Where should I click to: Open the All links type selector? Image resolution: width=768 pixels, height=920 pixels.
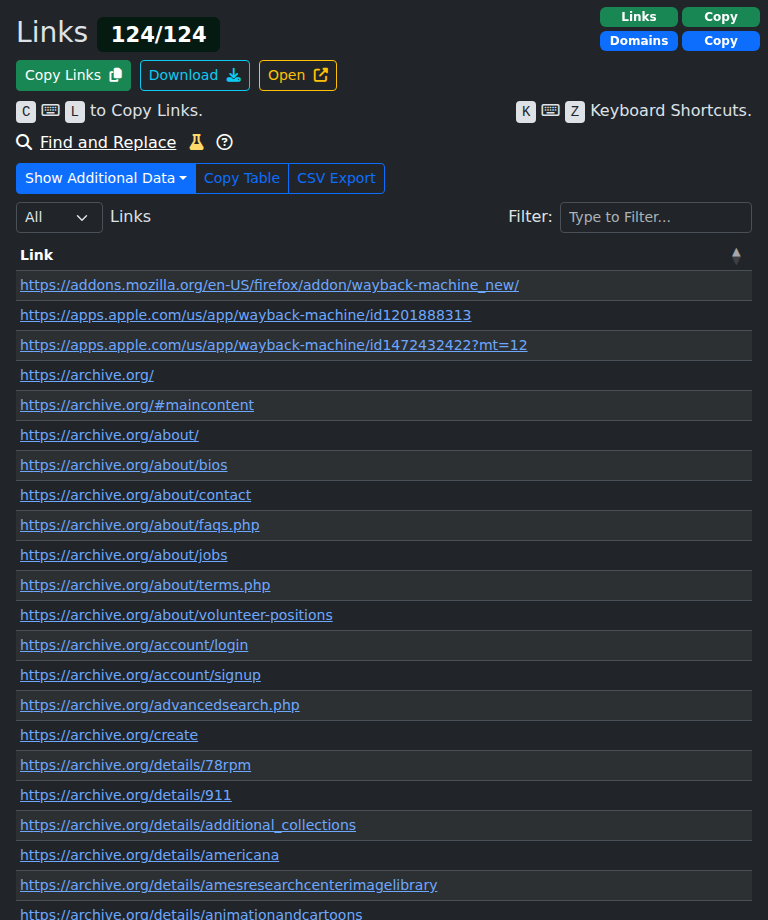click(59, 217)
